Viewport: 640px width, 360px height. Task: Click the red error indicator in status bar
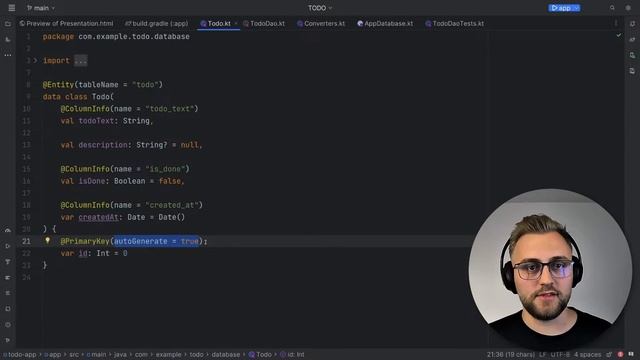tap(620, 354)
